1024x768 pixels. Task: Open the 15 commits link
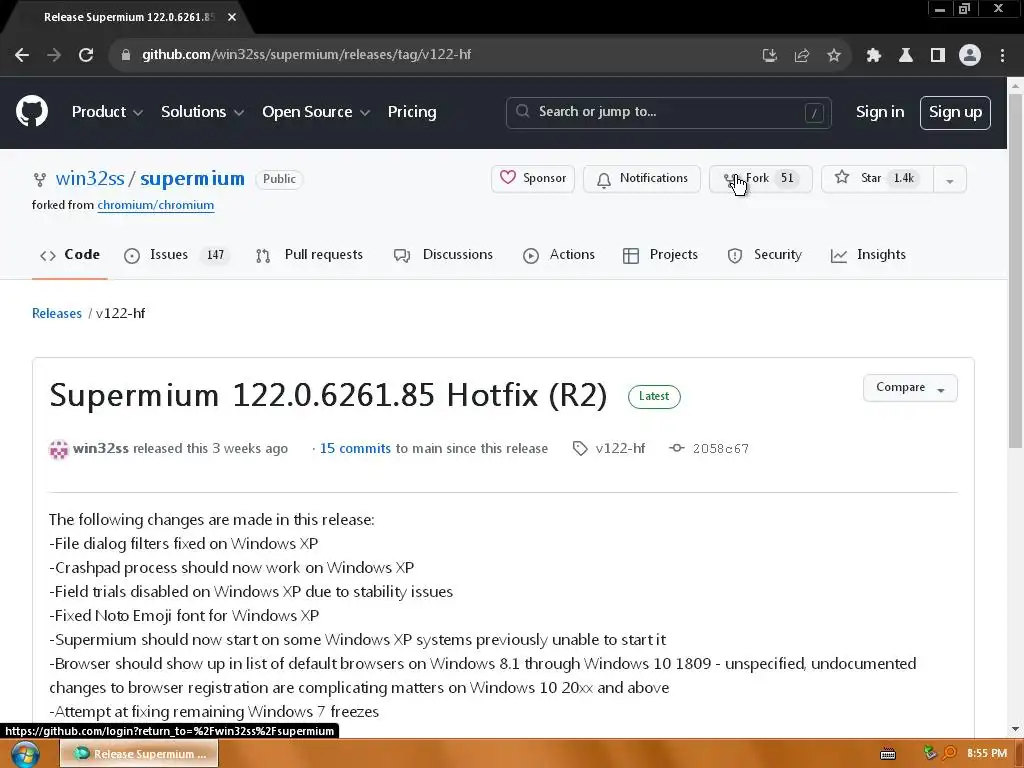click(x=355, y=449)
